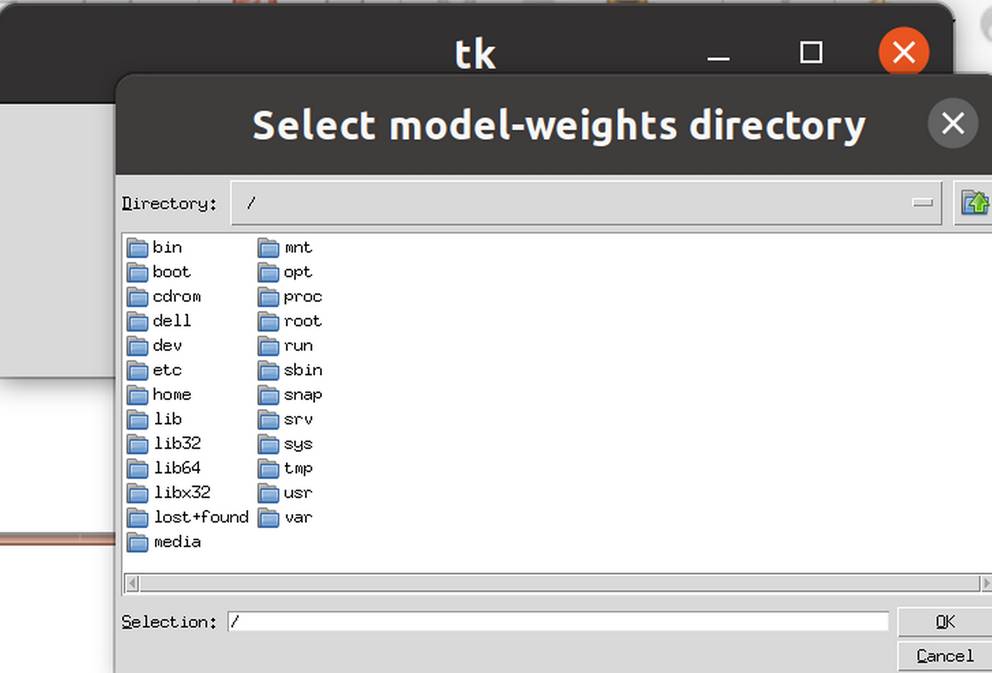The image size is (992, 673).
Task: Select the lost+found folder
Action: 200,517
